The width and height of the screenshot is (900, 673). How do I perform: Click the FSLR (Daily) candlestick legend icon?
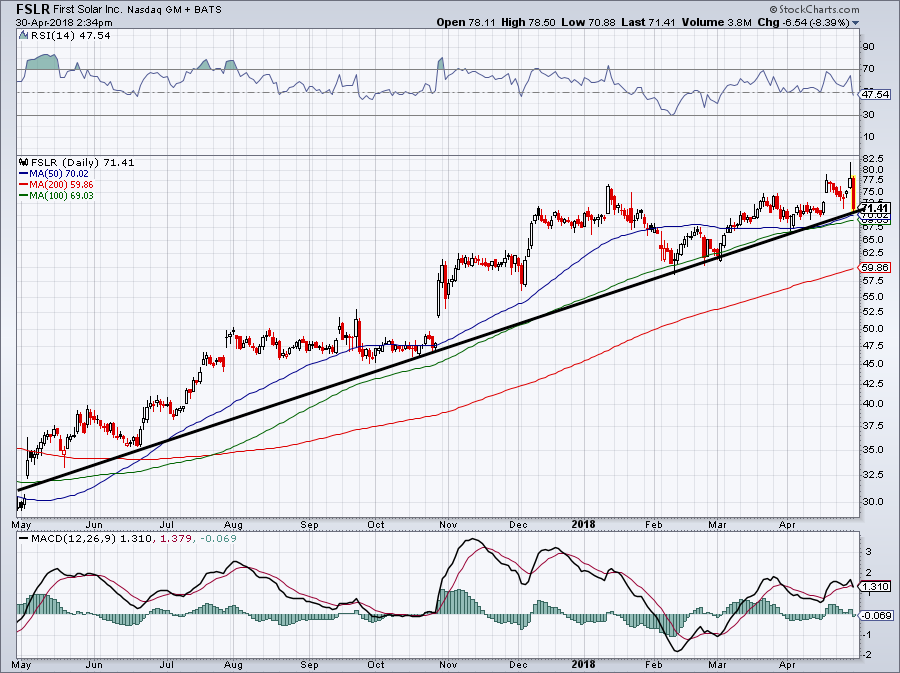click(24, 162)
